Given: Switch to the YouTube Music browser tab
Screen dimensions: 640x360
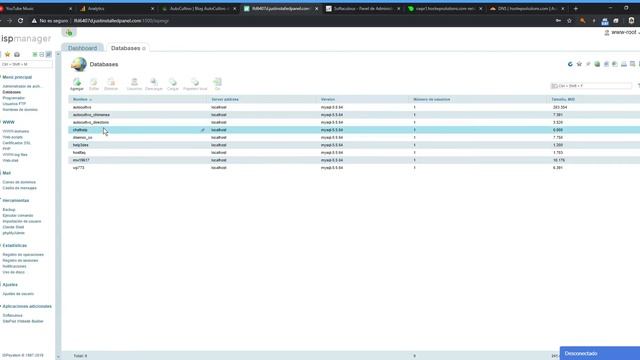Looking at the screenshot, I should (36, 9).
